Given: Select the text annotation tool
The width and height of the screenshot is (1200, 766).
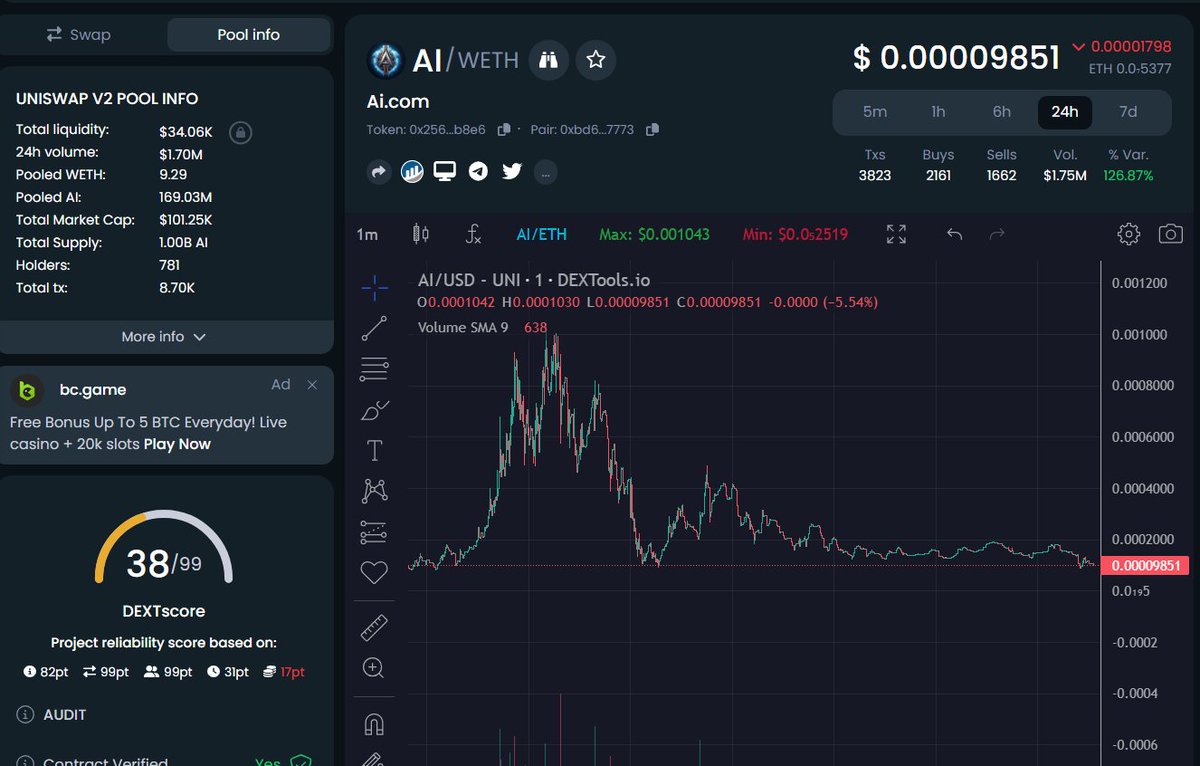Looking at the screenshot, I should click(374, 451).
